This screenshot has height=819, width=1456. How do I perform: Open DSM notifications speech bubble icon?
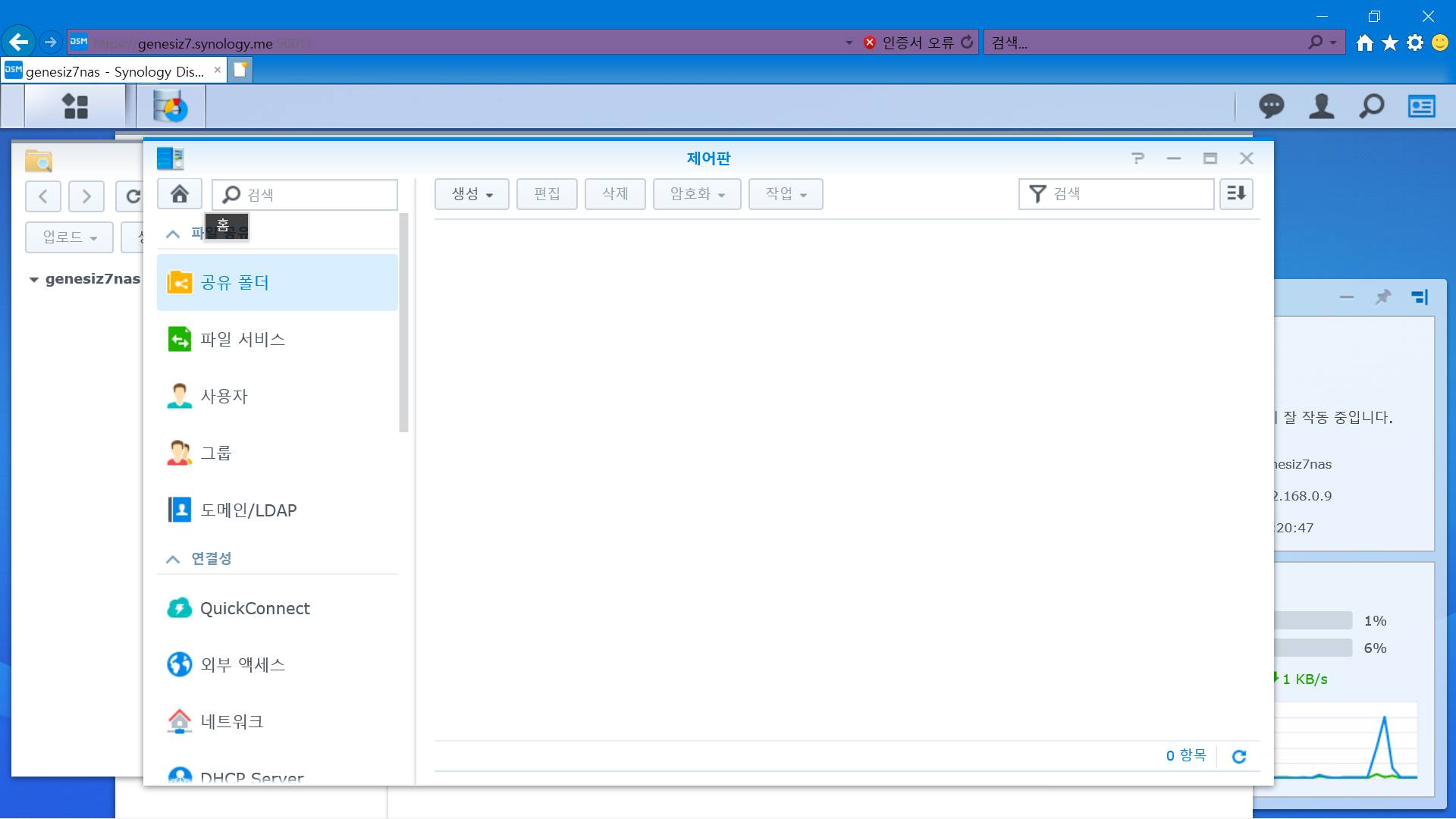click(1271, 106)
